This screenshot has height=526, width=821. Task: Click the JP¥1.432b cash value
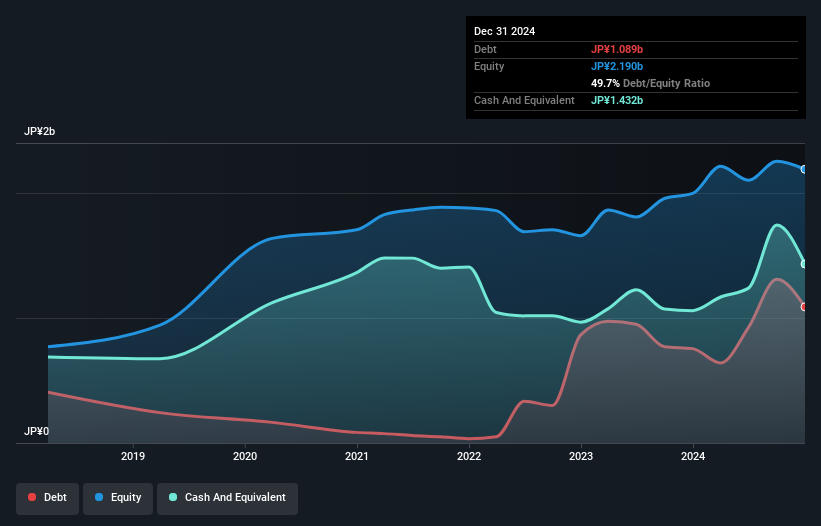click(x=617, y=100)
